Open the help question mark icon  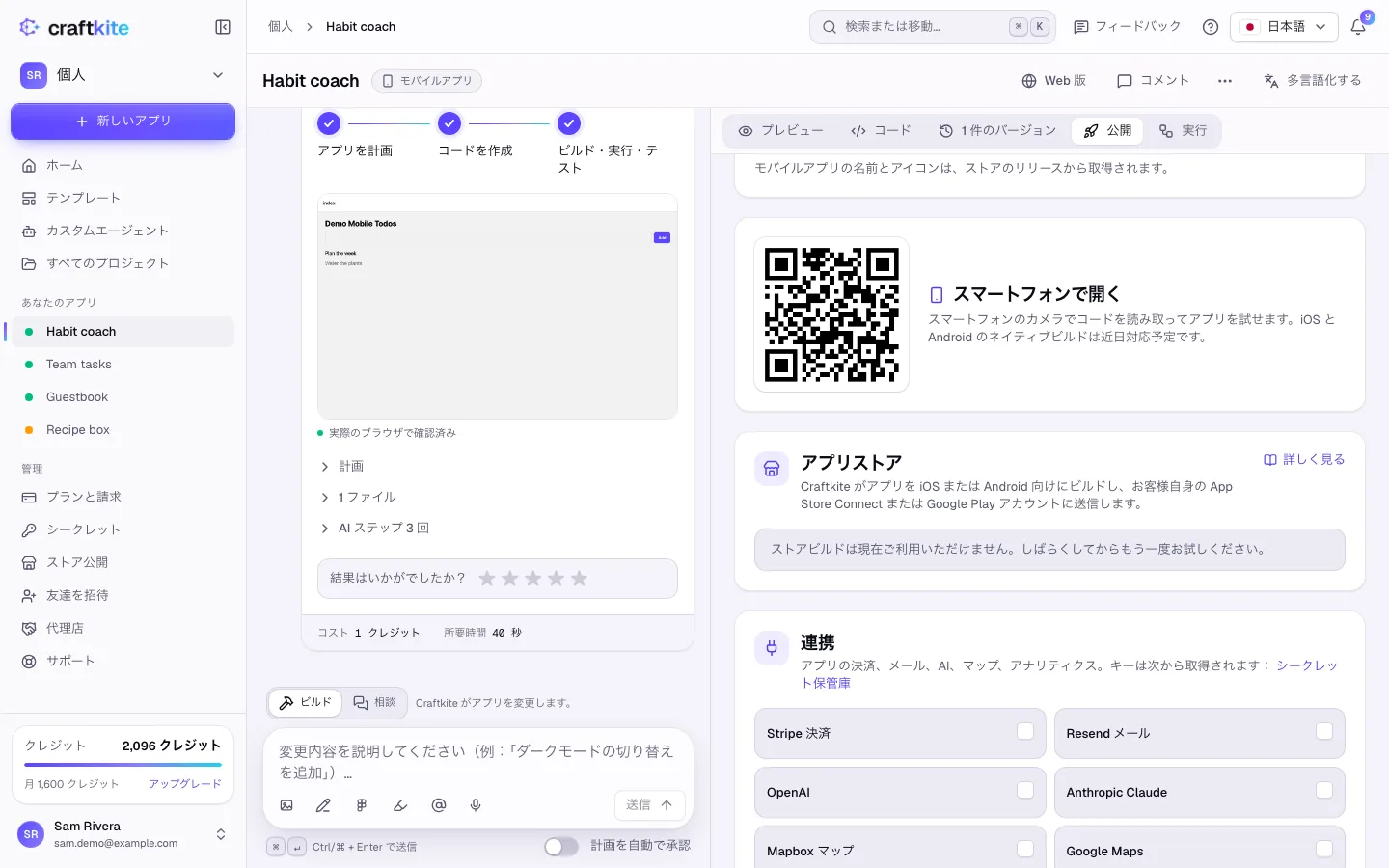click(1211, 27)
